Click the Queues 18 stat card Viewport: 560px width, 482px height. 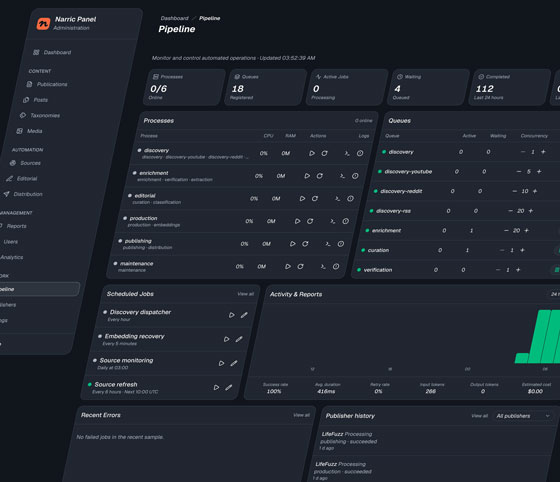[265, 87]
